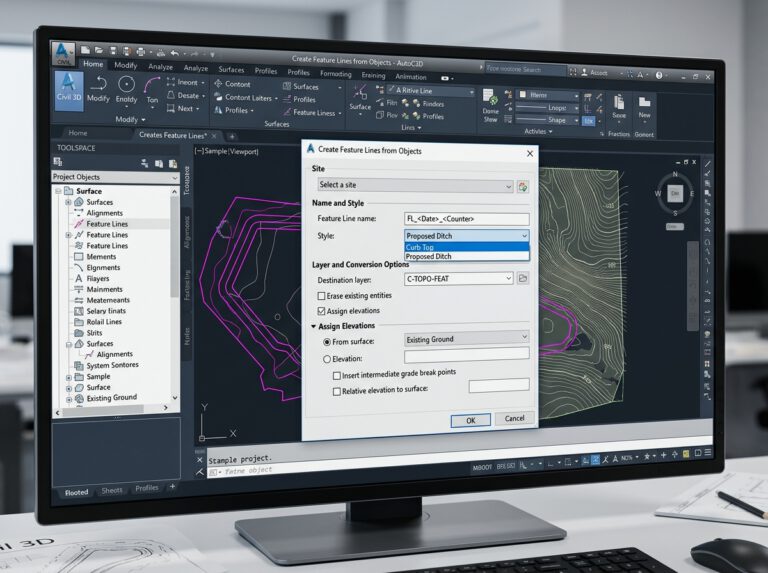The width and height of the screenshot is (768, 573).
Task: Click site pick icon beside Select a site
Action: 523,187
